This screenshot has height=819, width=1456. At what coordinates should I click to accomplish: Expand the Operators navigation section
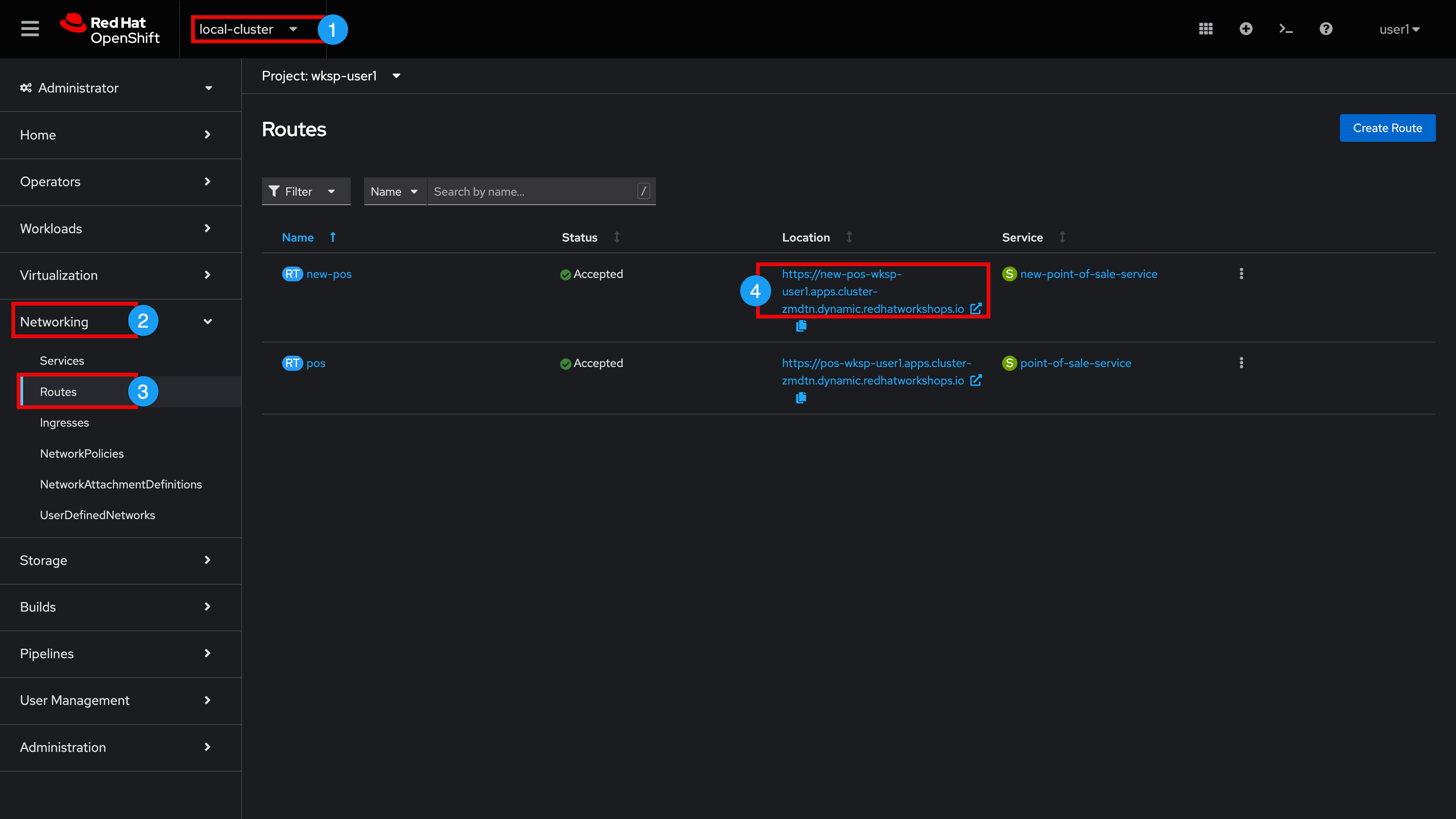pyautogui.click(x=121, y=182)
